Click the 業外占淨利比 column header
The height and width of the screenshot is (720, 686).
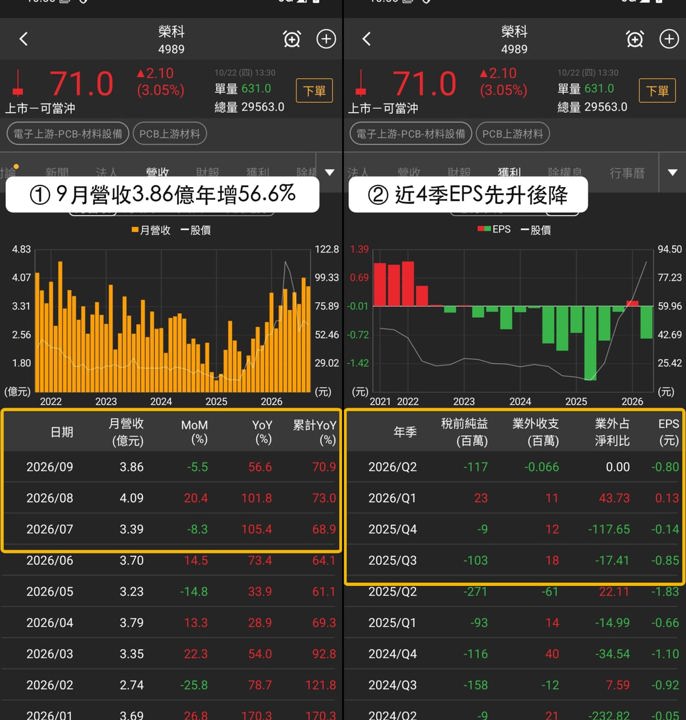(x=613, y=432)
